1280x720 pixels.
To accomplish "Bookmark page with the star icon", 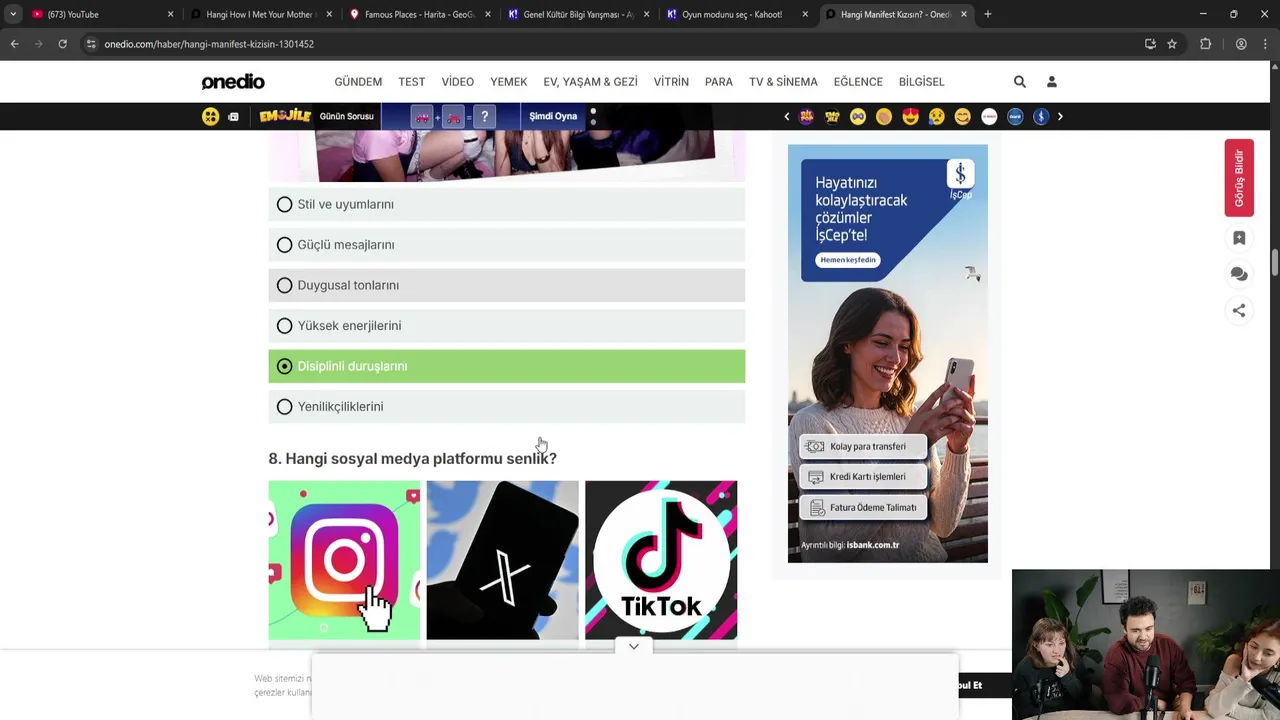I will pyautogui.click(x=1172, y=44).
